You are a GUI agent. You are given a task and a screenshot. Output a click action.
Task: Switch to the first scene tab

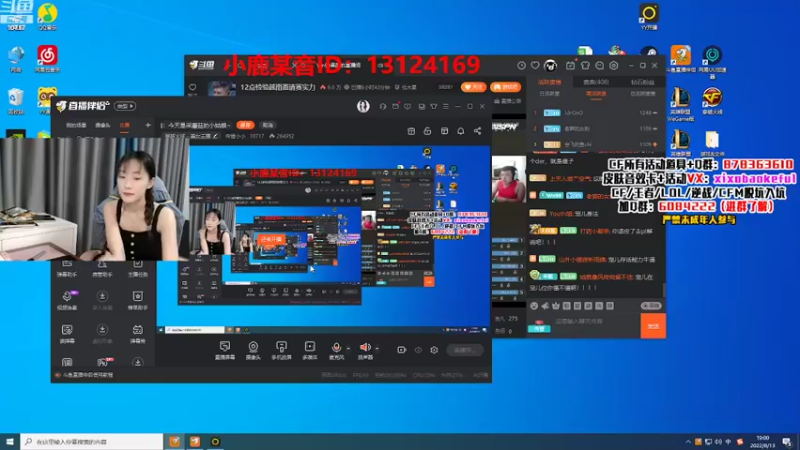76,125
